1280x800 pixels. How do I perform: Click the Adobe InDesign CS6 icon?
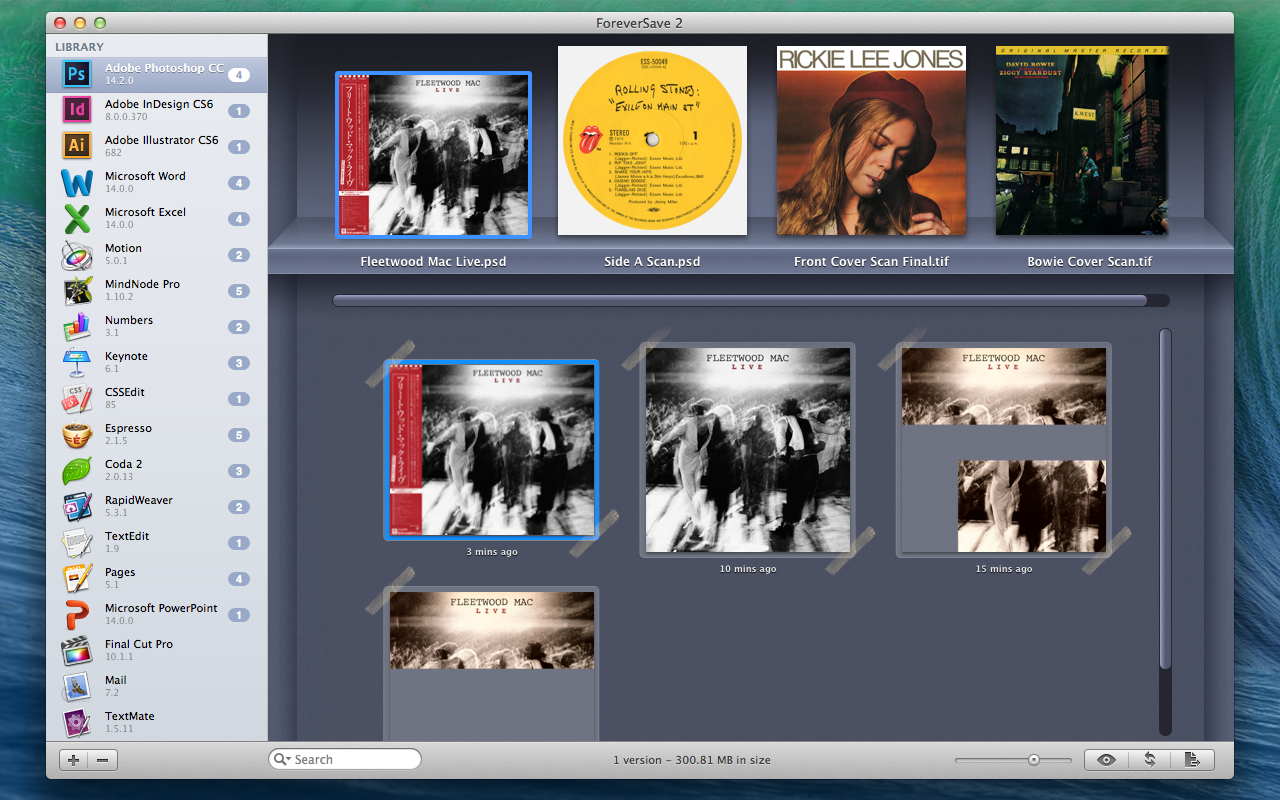point(77,110)
